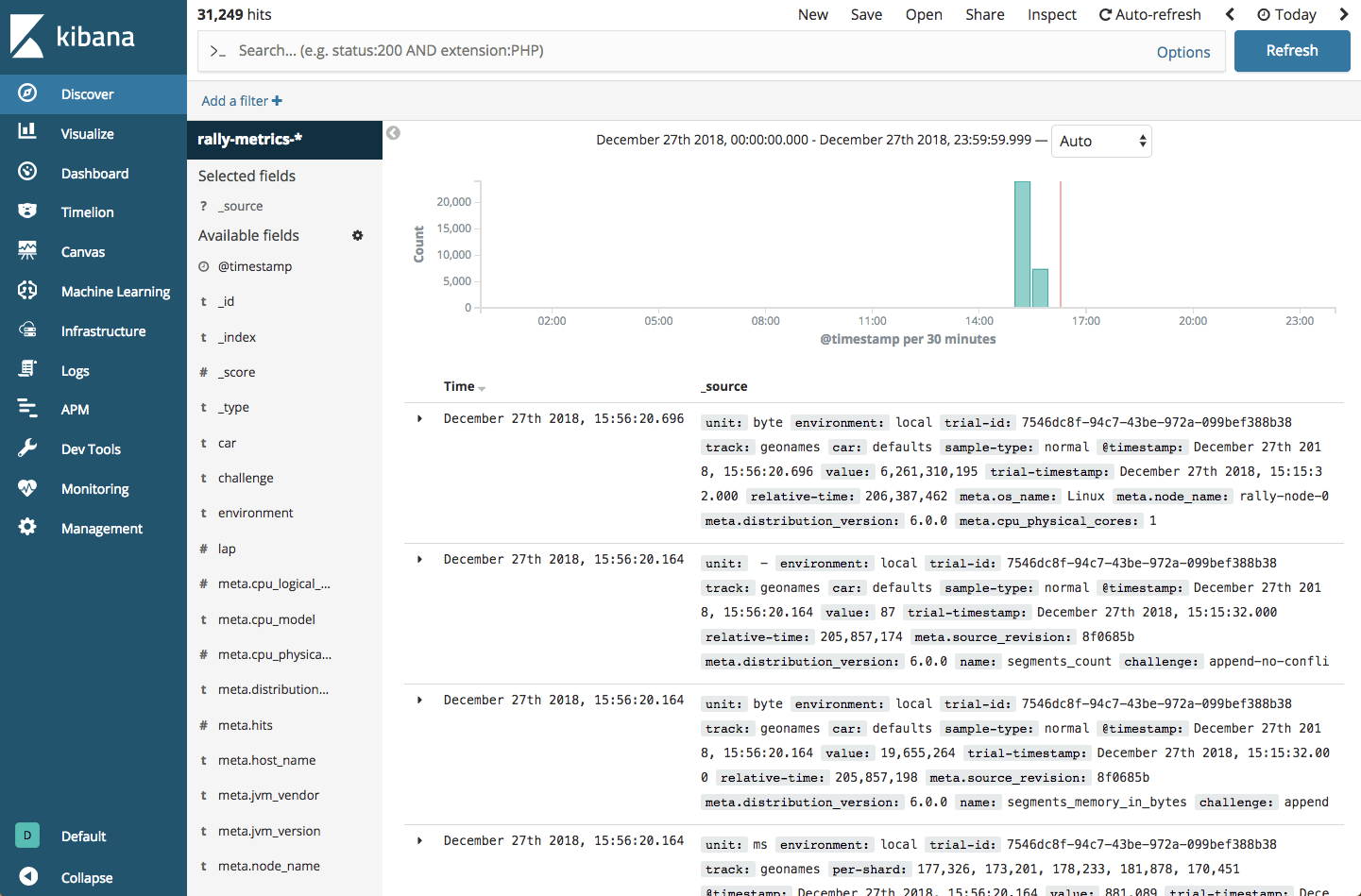Click the Kibana logo

[x=72, y=37]
